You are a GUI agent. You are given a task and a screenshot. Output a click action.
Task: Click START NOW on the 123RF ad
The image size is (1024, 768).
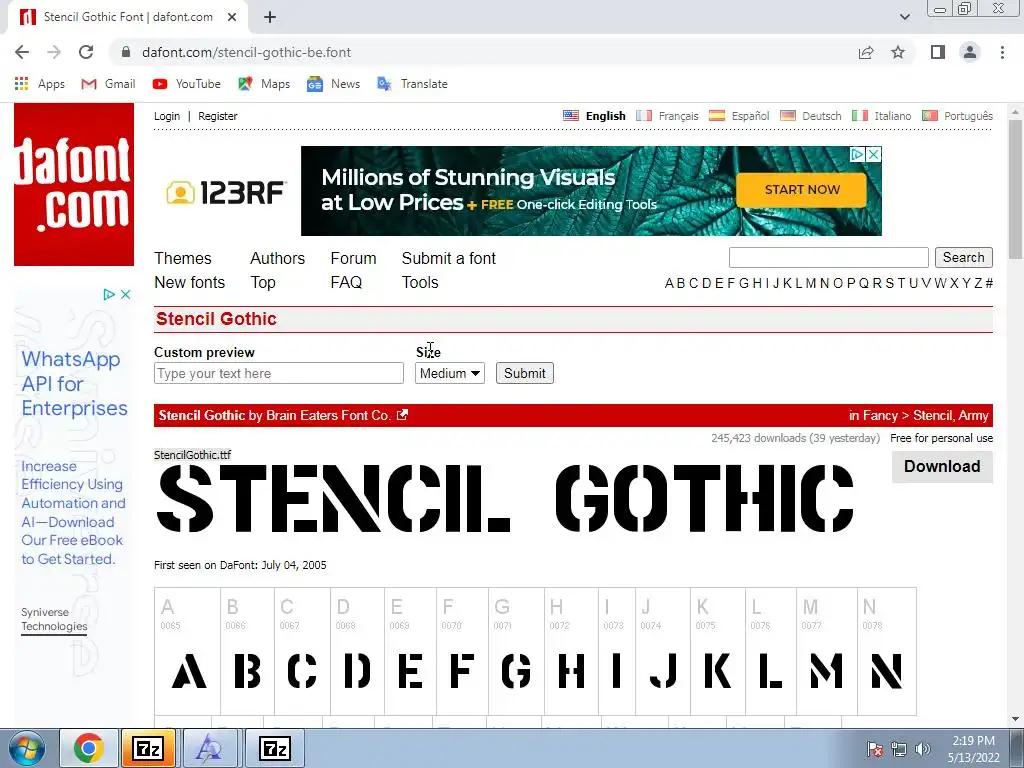802,189
